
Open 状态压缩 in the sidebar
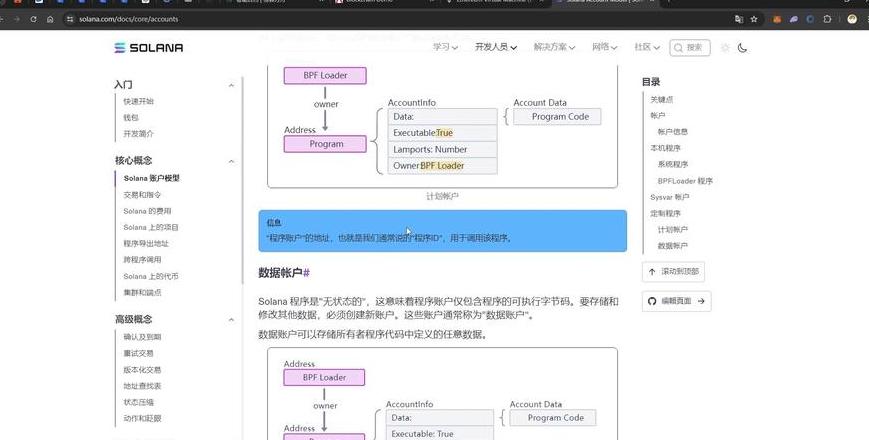(x=139, y=402)
